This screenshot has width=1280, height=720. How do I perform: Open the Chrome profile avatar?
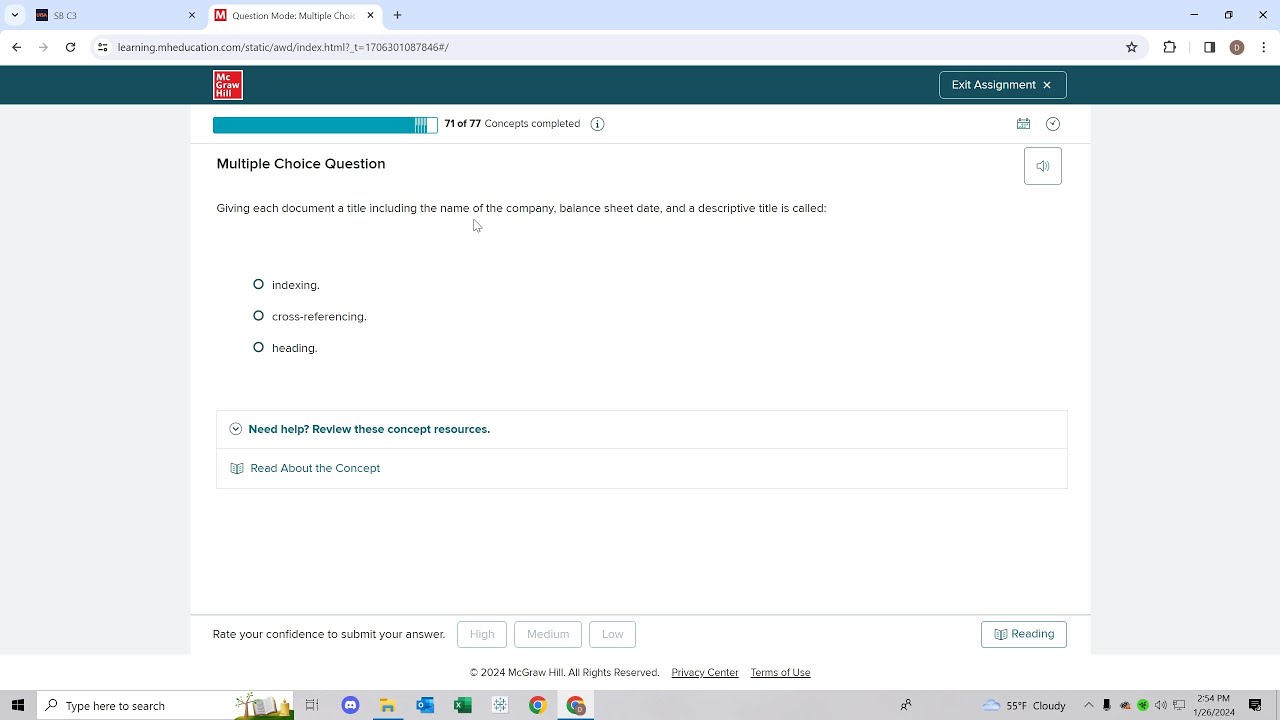(1237, 47)
